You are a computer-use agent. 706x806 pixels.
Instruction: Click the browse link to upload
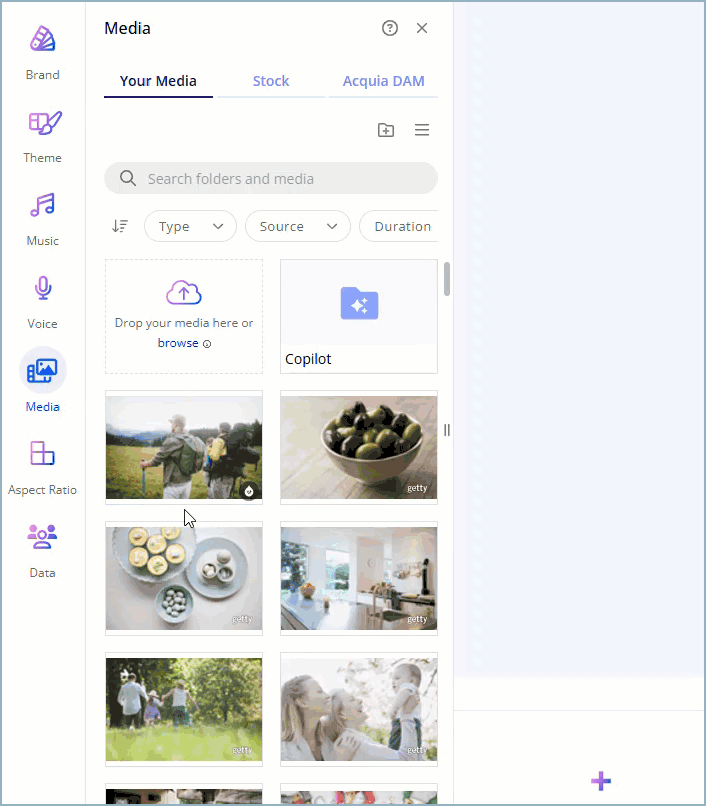coord(178,343)
